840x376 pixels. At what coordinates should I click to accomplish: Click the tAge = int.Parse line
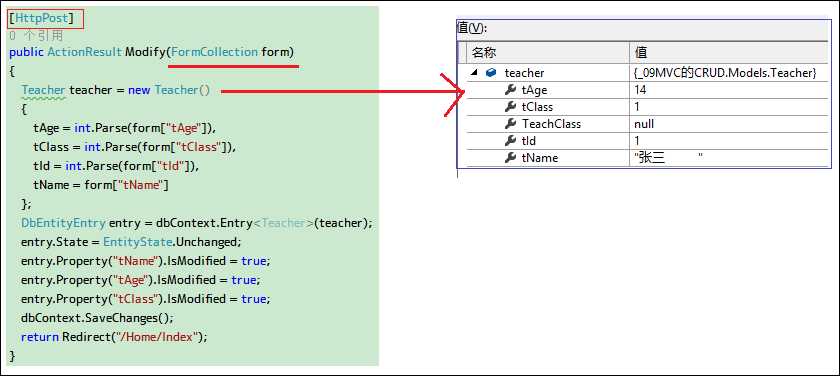pyautogui.click(x=125, y=128)
